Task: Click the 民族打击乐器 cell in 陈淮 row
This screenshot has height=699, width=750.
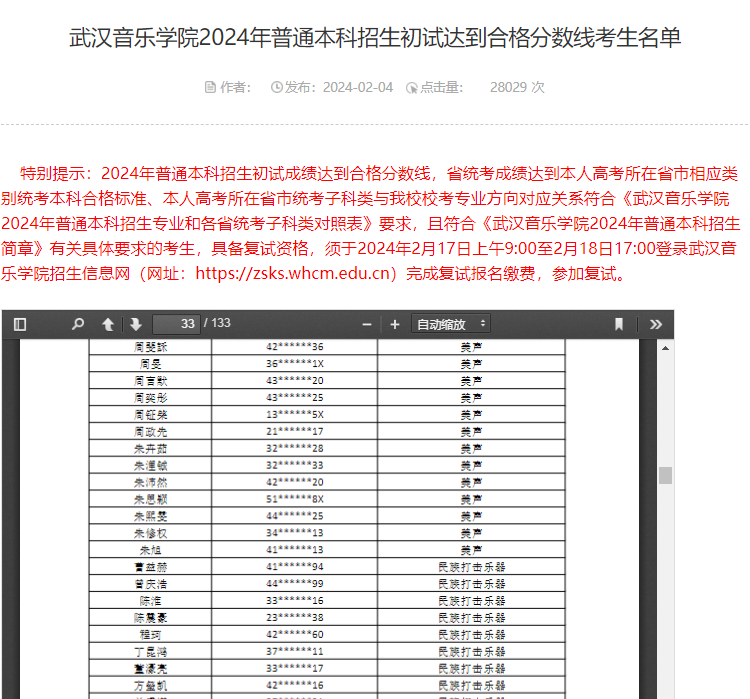Action: pyautogui.click(x=471, y=600)
